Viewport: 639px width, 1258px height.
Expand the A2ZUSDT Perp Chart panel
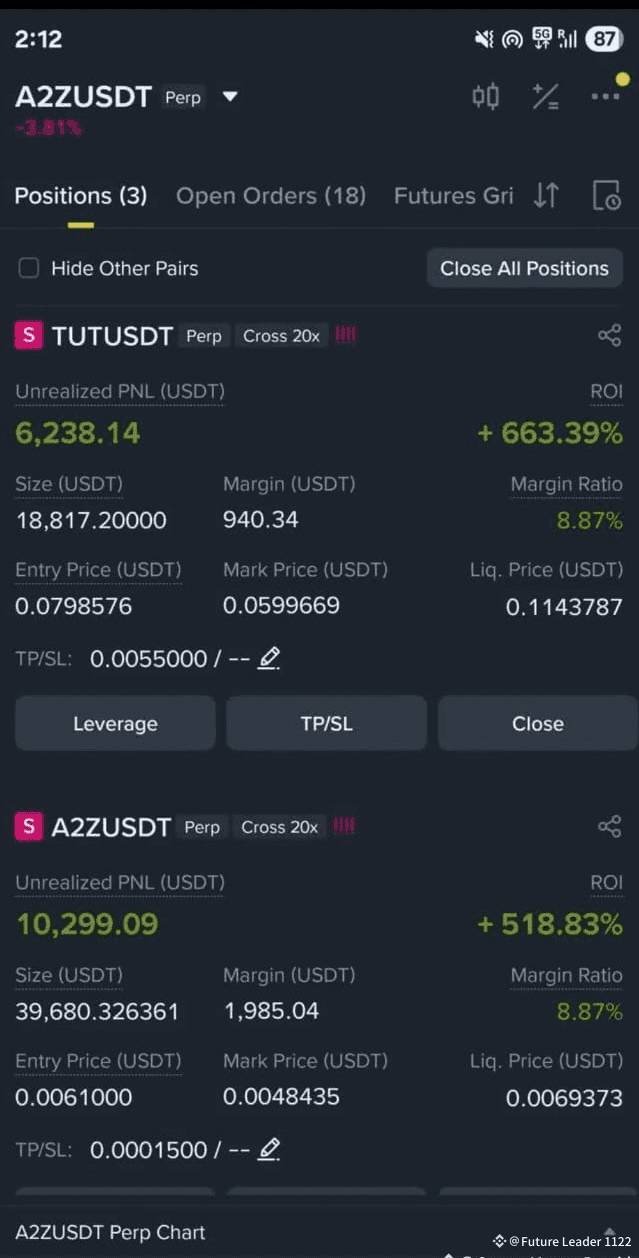pyautogui.click(x=108, y=1233)
